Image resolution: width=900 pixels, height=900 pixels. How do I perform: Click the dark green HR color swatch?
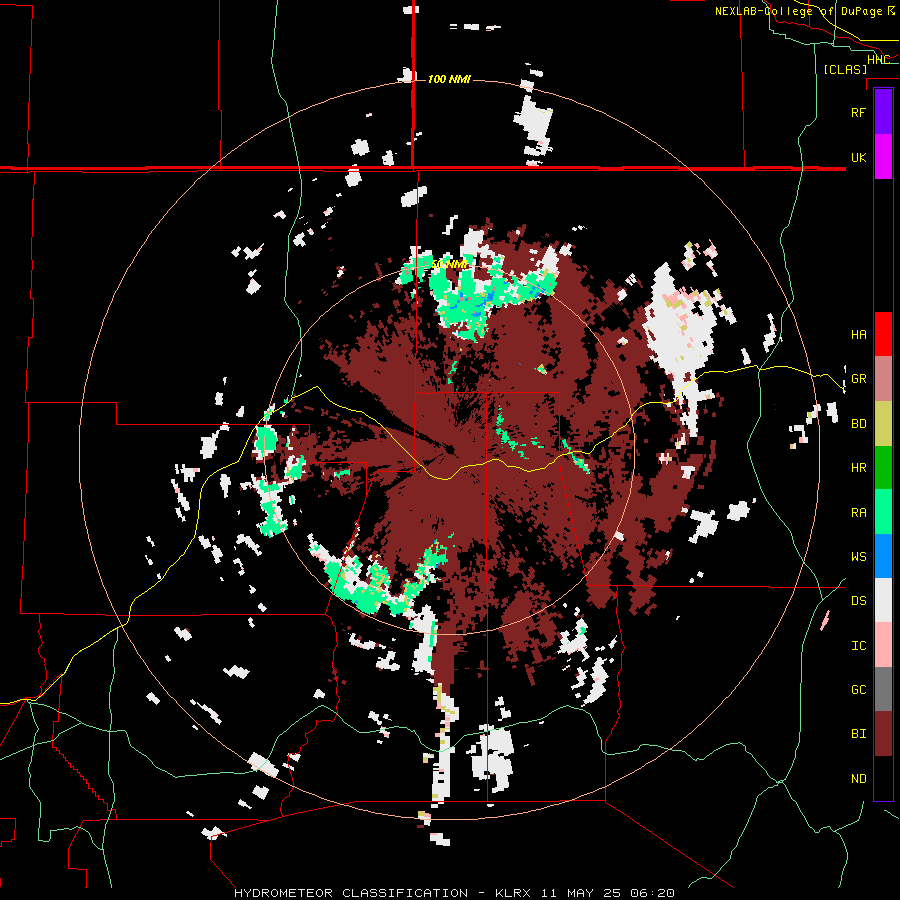(x=883, y=468)
